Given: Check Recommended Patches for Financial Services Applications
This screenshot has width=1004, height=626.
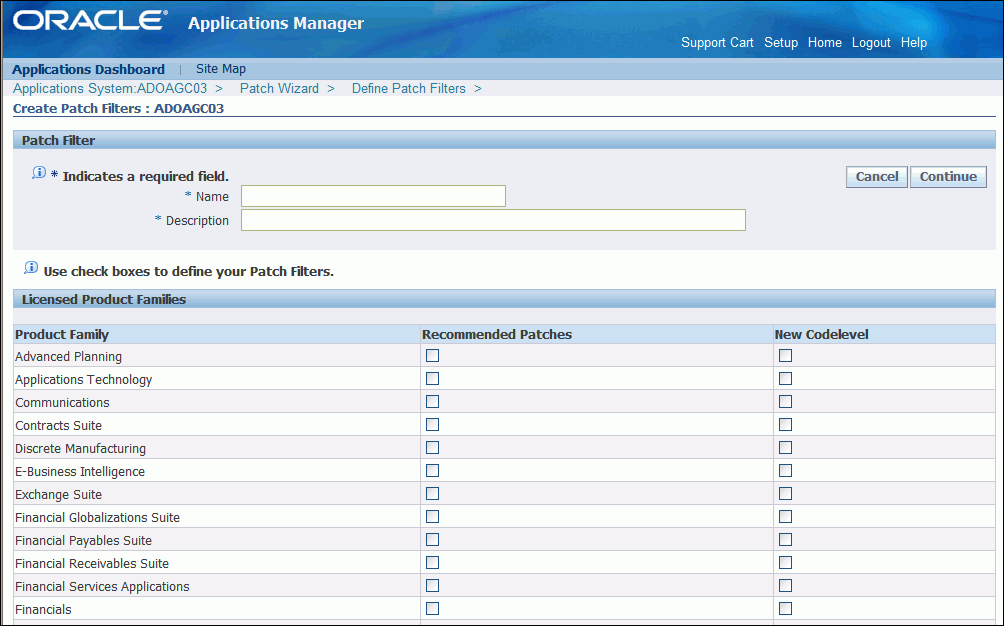Looking at the screenshot, I should pyautogui.click(x=433, y=586).
